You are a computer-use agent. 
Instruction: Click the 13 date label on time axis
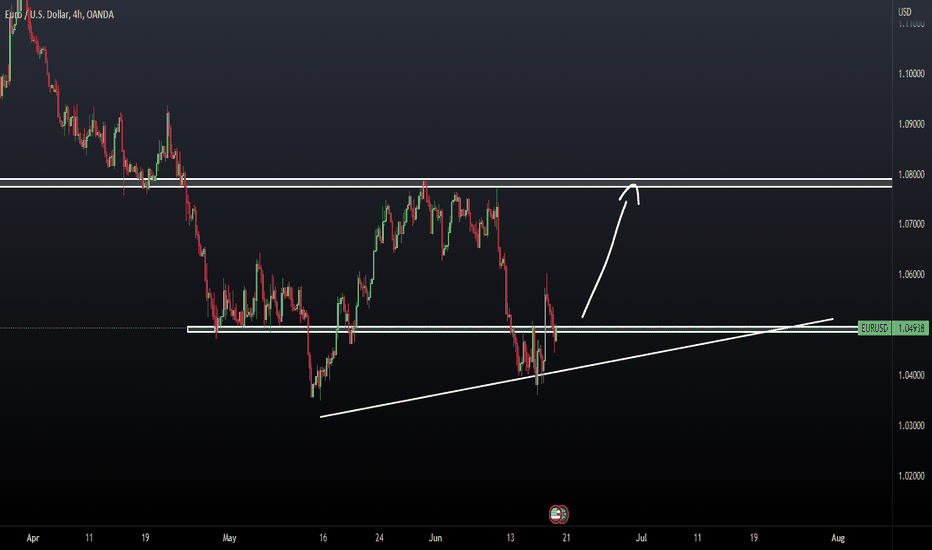point(510,538)
